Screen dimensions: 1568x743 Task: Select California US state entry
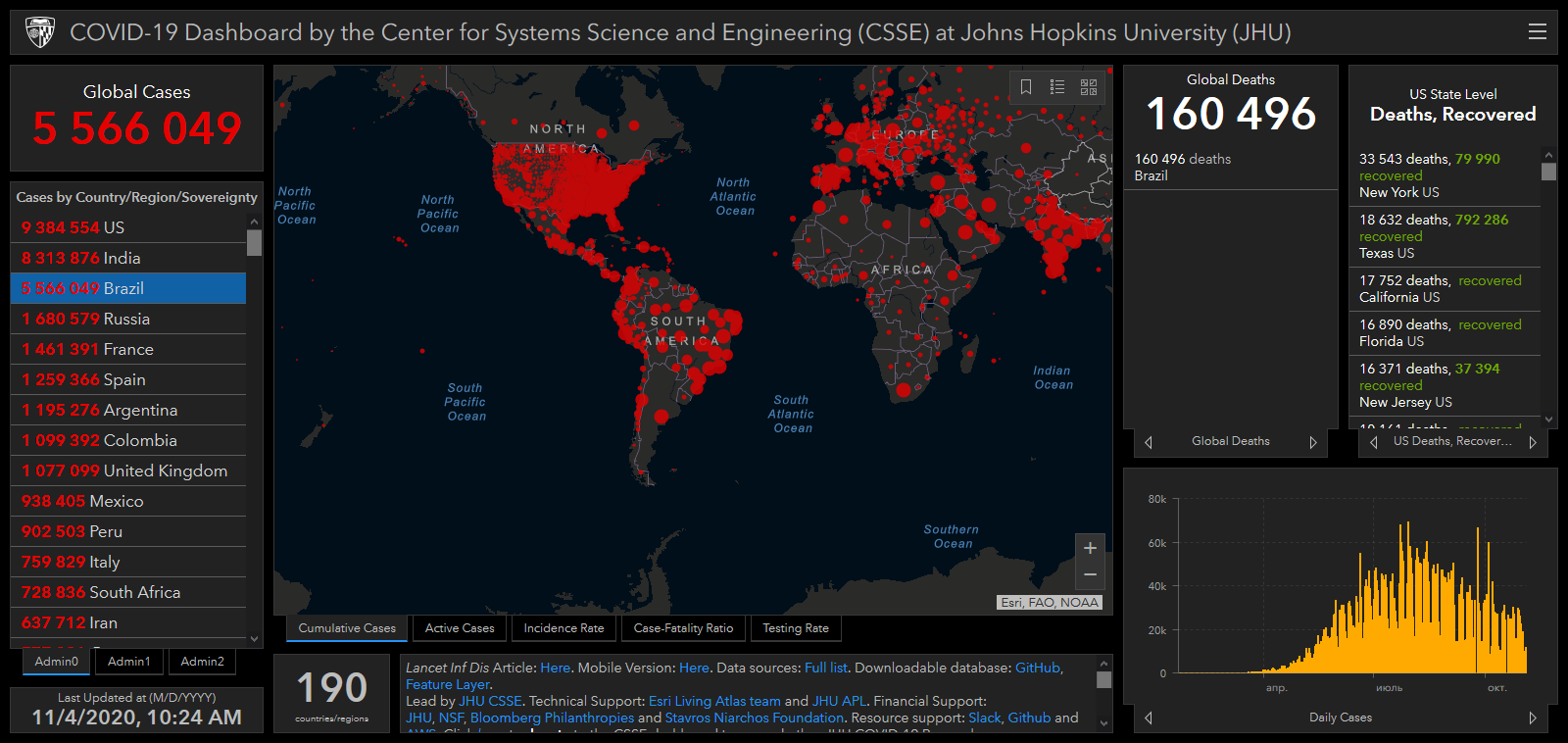coord(1445,289)
